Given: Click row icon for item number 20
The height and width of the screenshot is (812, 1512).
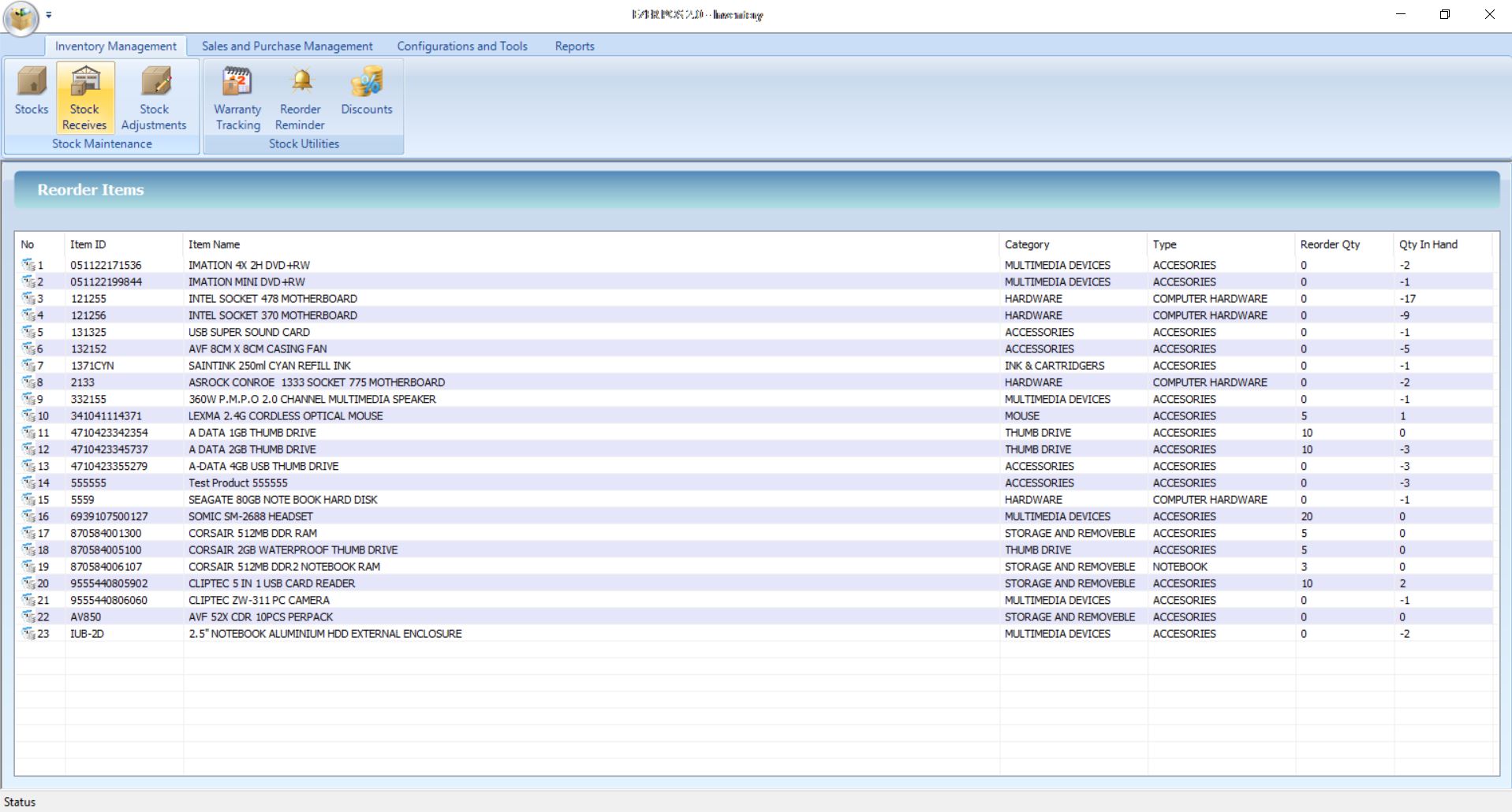Looking at the screenshot, I should [x=28, y=583].
